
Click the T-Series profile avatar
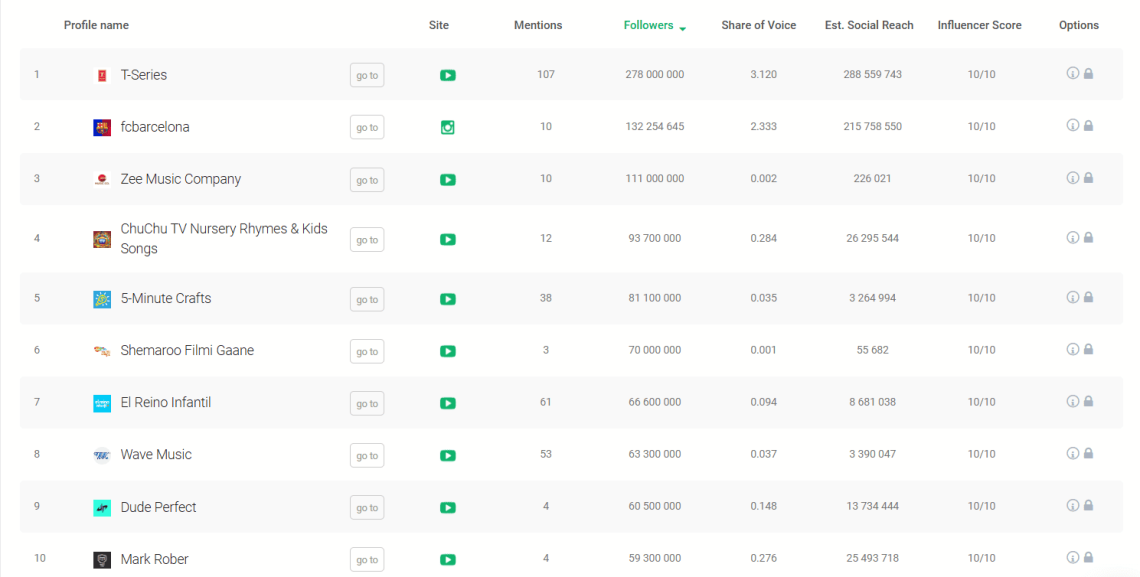tap(102, 75)
